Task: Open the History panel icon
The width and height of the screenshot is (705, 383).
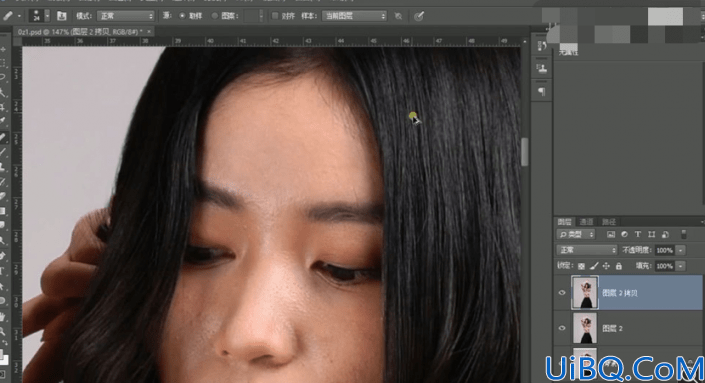Action: click(x=542, y=45)
